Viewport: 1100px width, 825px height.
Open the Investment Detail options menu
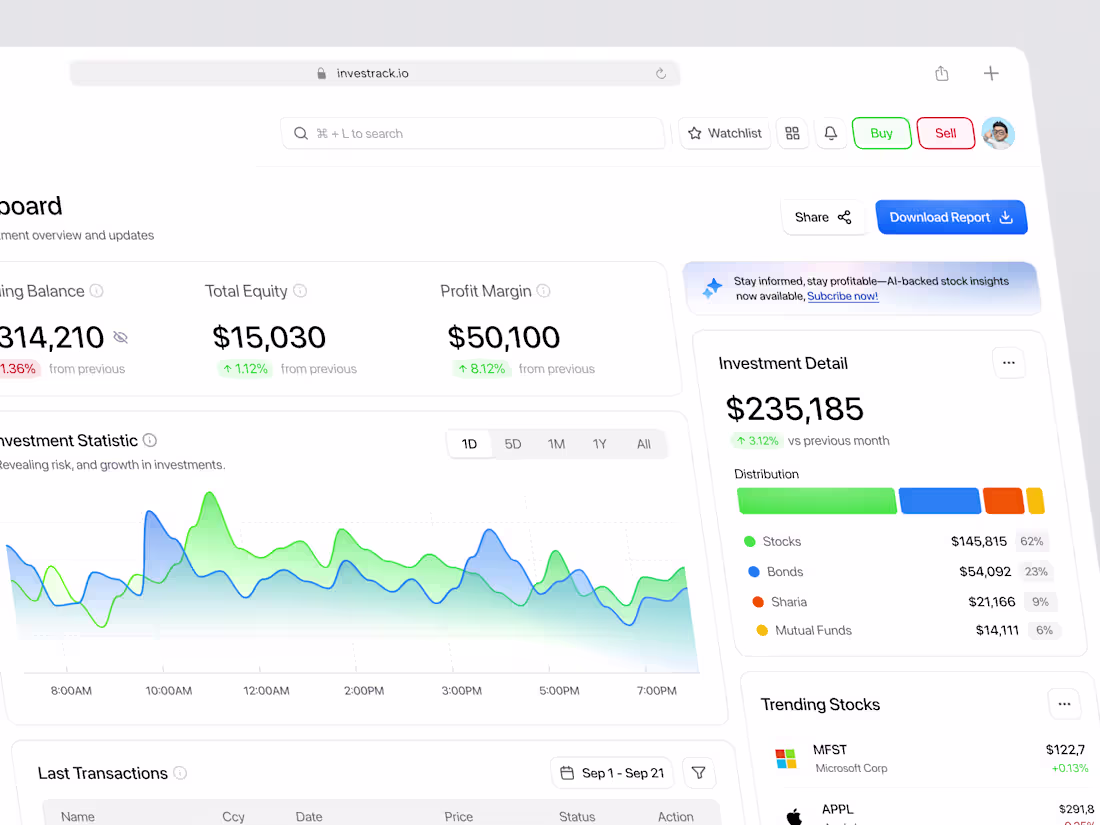tap(1009, 363)
